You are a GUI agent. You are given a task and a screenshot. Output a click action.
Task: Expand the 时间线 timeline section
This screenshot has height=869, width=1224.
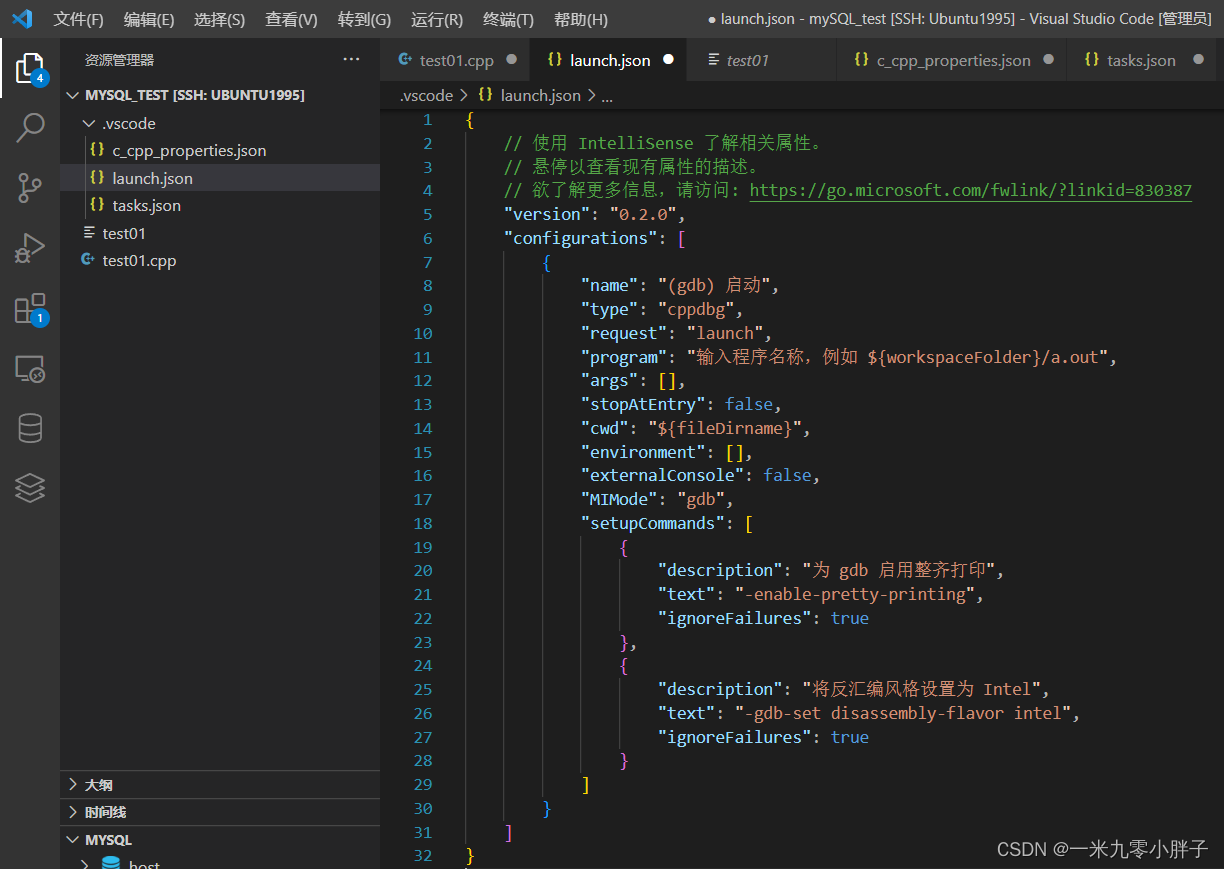(x=105, y=812)
